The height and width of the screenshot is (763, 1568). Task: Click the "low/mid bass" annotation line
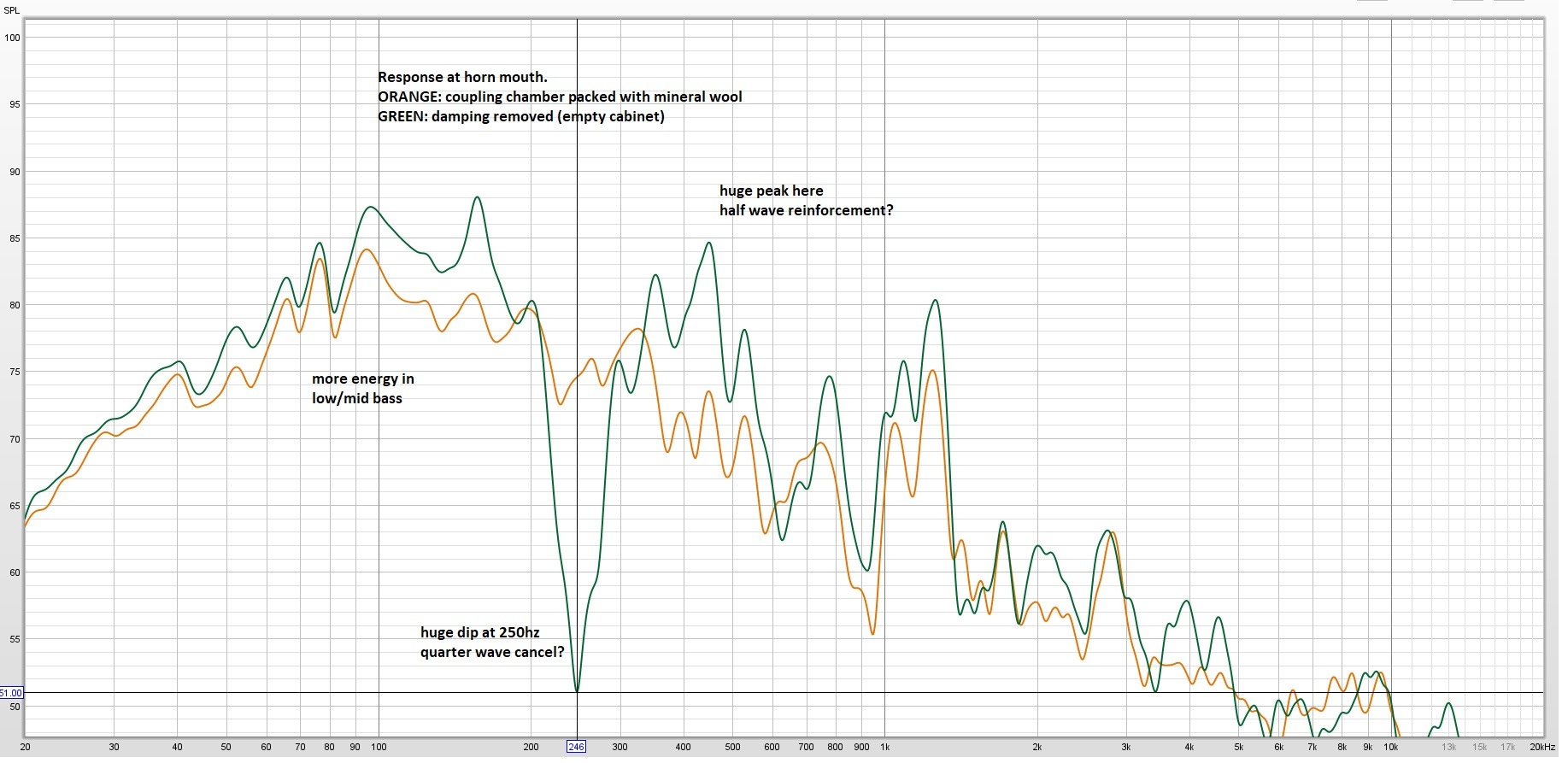pos(357,398)
